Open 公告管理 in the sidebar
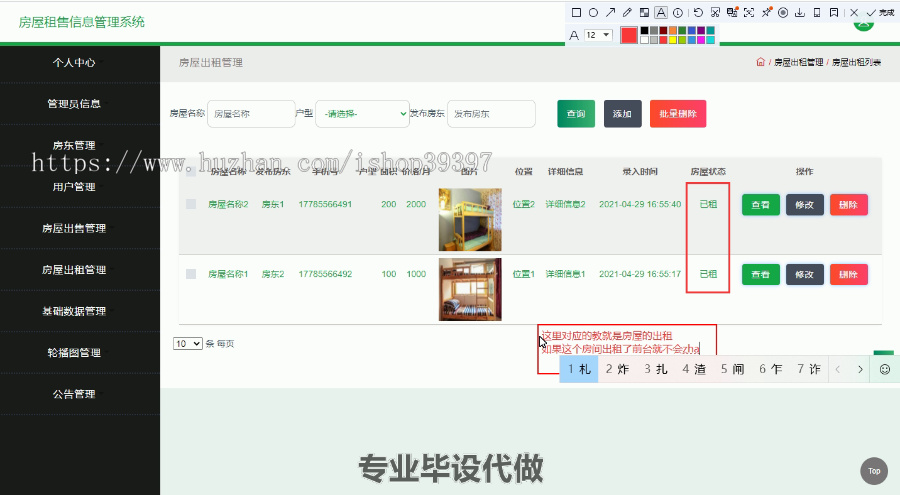The image size is (900, 495). (74, 394)
